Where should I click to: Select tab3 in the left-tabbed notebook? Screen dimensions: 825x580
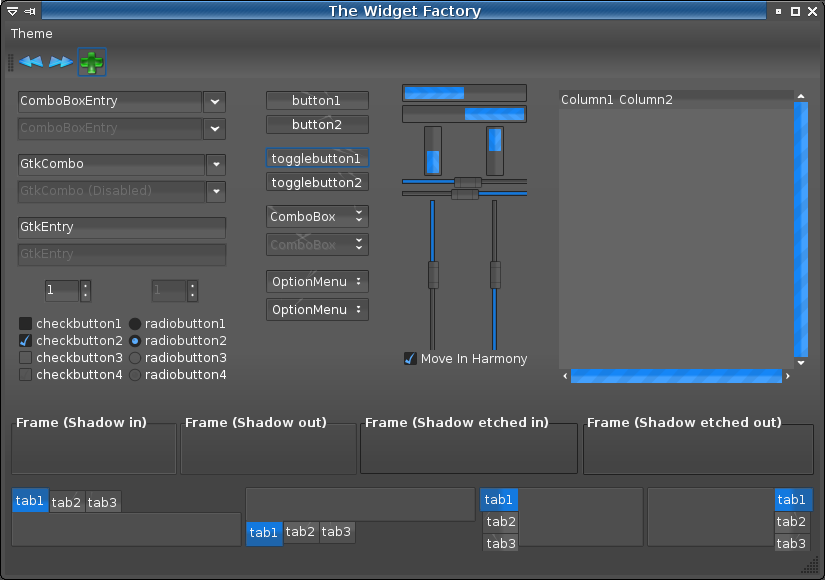(x=501, y=543)
